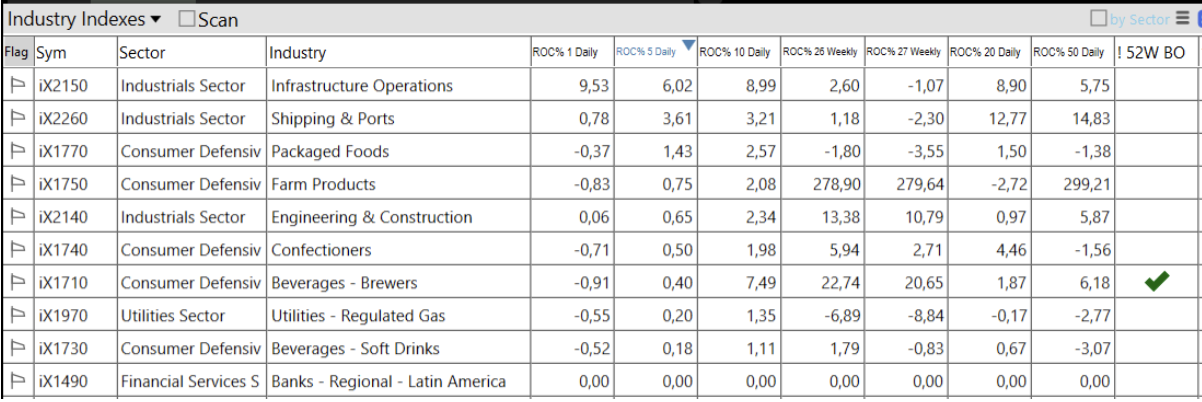1202x402 pixels.
Task: Click the ROC% 5 Daily sort arrow
Action: tap(687, 45)
